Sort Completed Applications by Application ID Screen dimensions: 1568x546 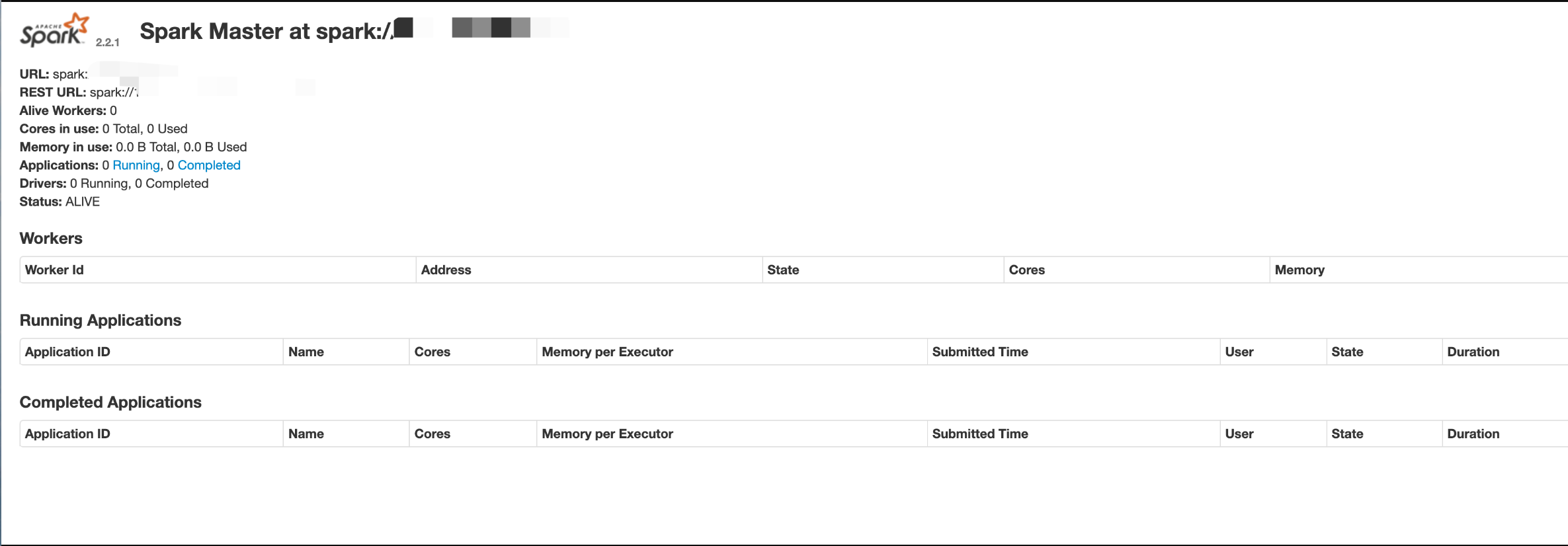[x=67, y=434]
